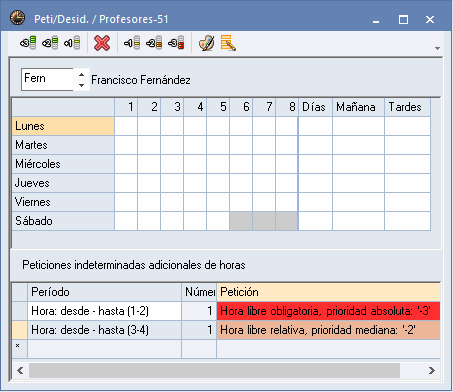The image size is (453, 392).
Task: Select the greyed Sábado period 6 cell
Action: (241, 221)
